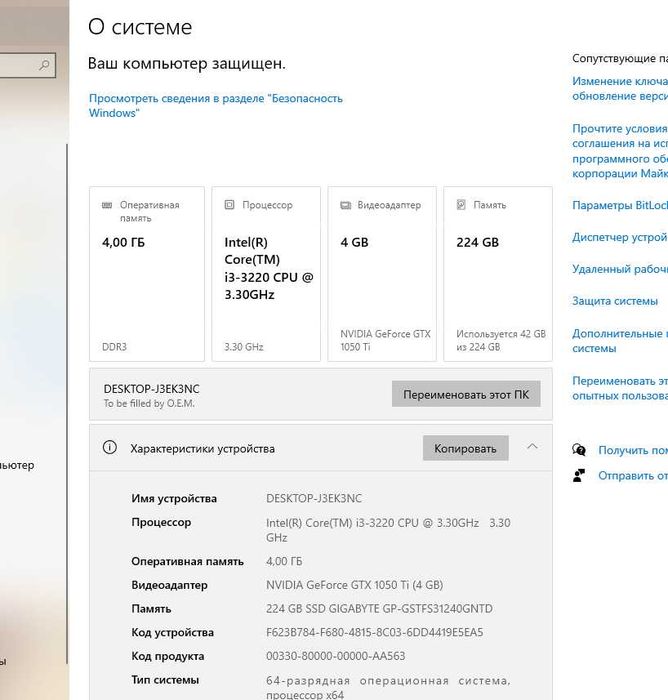Screen dimensions: 668x700
Task: Click the RAM memory chip icon
Action: (x=107, y=205)
